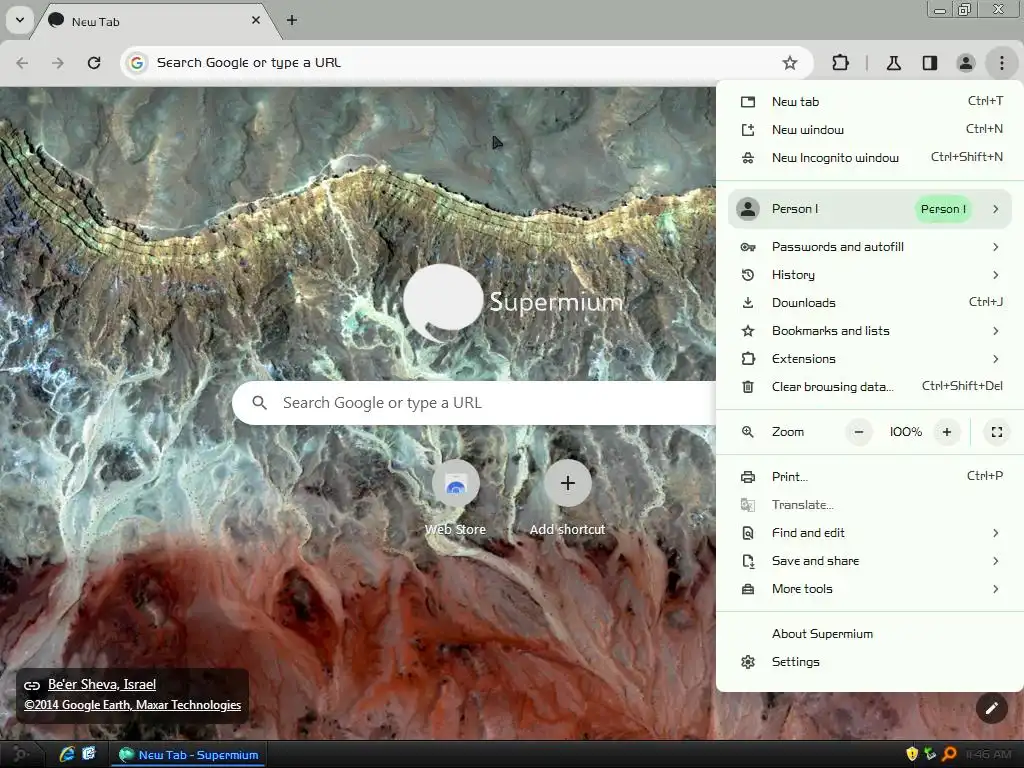The width and height of the screenshot is (1024, 768).
Task: Expand the History submenu
Action: tap(869, 275)
